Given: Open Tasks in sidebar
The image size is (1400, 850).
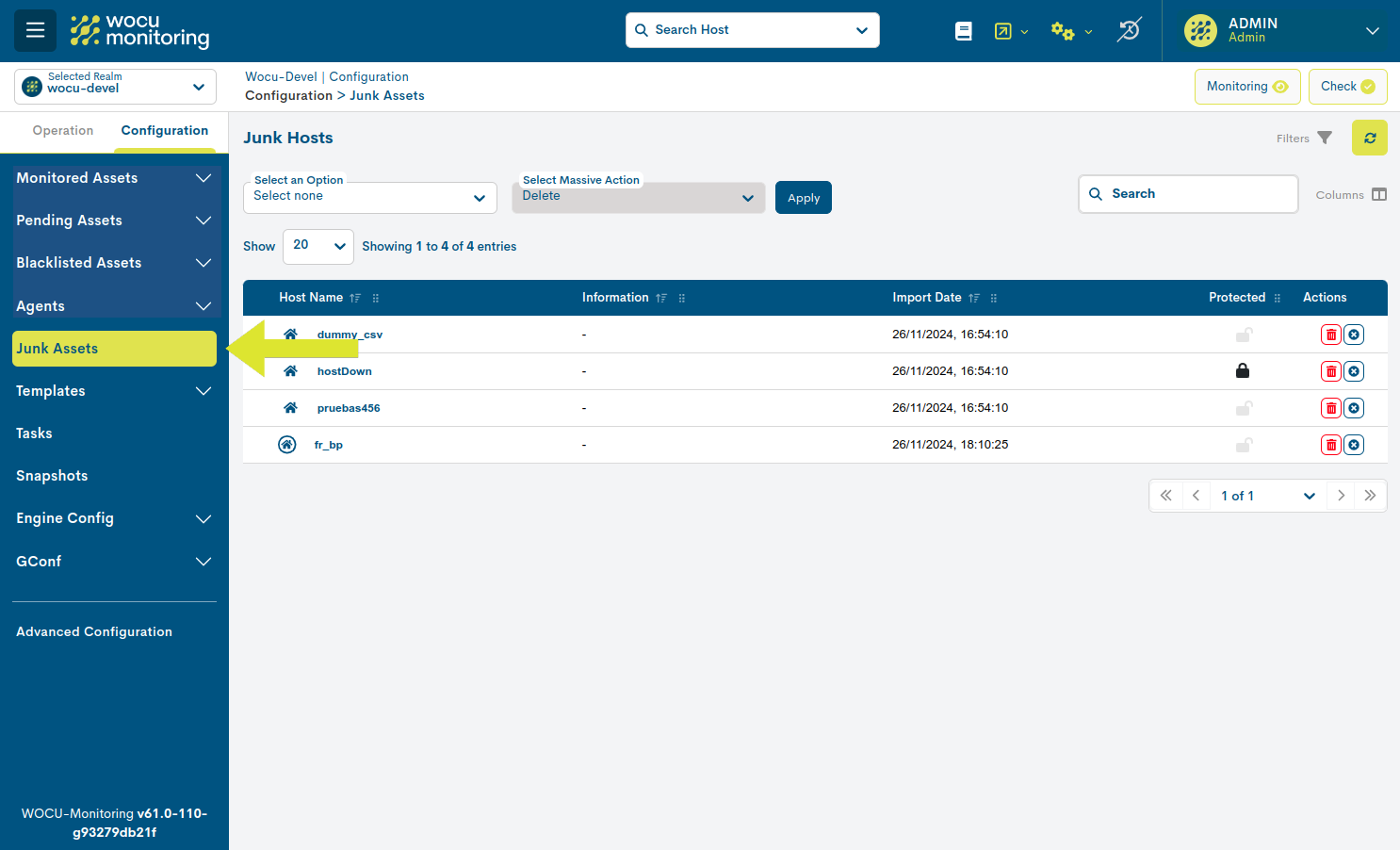Looking at the screenshot, I should pyautogui.click(x=34, y=433).
